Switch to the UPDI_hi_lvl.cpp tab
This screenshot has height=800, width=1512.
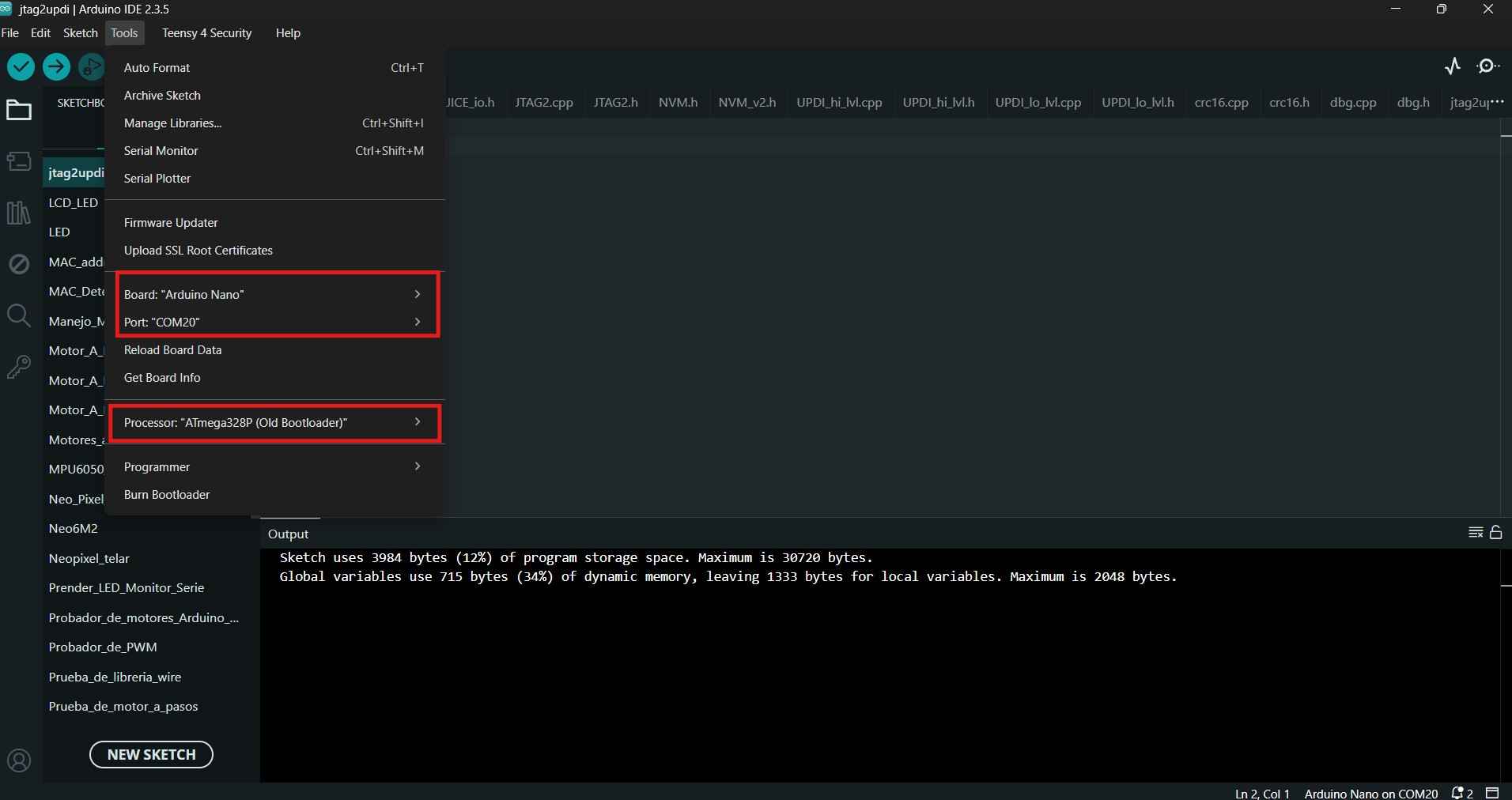pos(839,103)
